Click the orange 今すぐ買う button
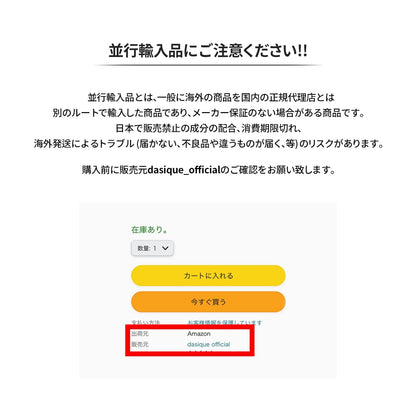The image size is (416, 416). click(208, 302)
